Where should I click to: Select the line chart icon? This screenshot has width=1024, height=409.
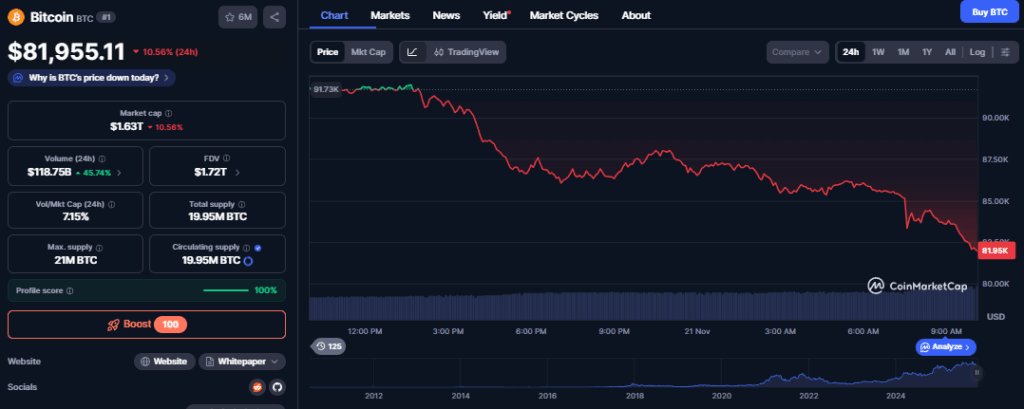coord(412,52)
